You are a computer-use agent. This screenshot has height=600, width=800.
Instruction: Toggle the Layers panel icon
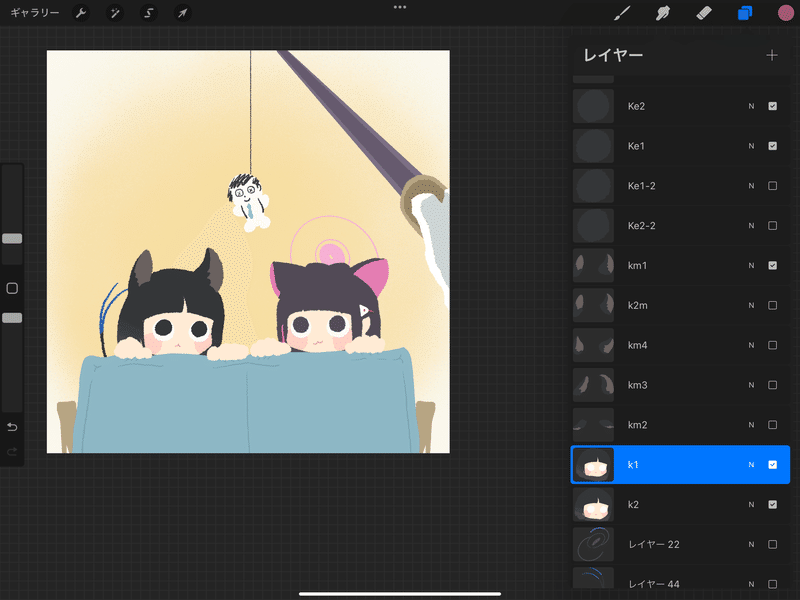pos(745,13)
